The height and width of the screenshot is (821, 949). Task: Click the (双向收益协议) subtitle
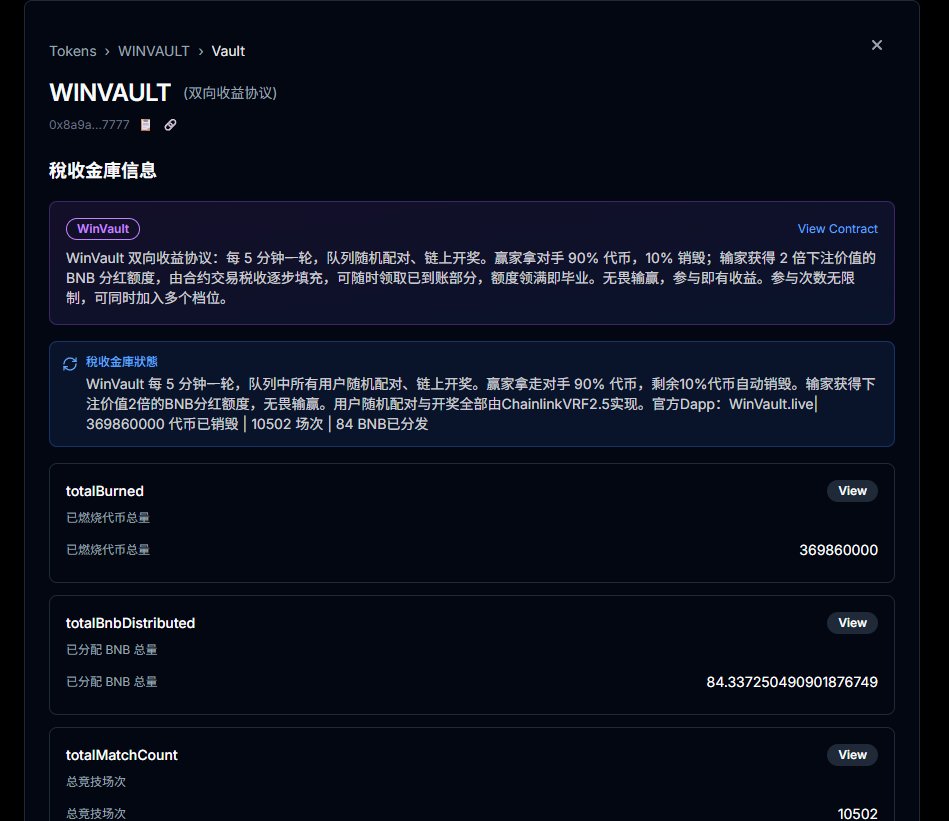tap(230, 93)
